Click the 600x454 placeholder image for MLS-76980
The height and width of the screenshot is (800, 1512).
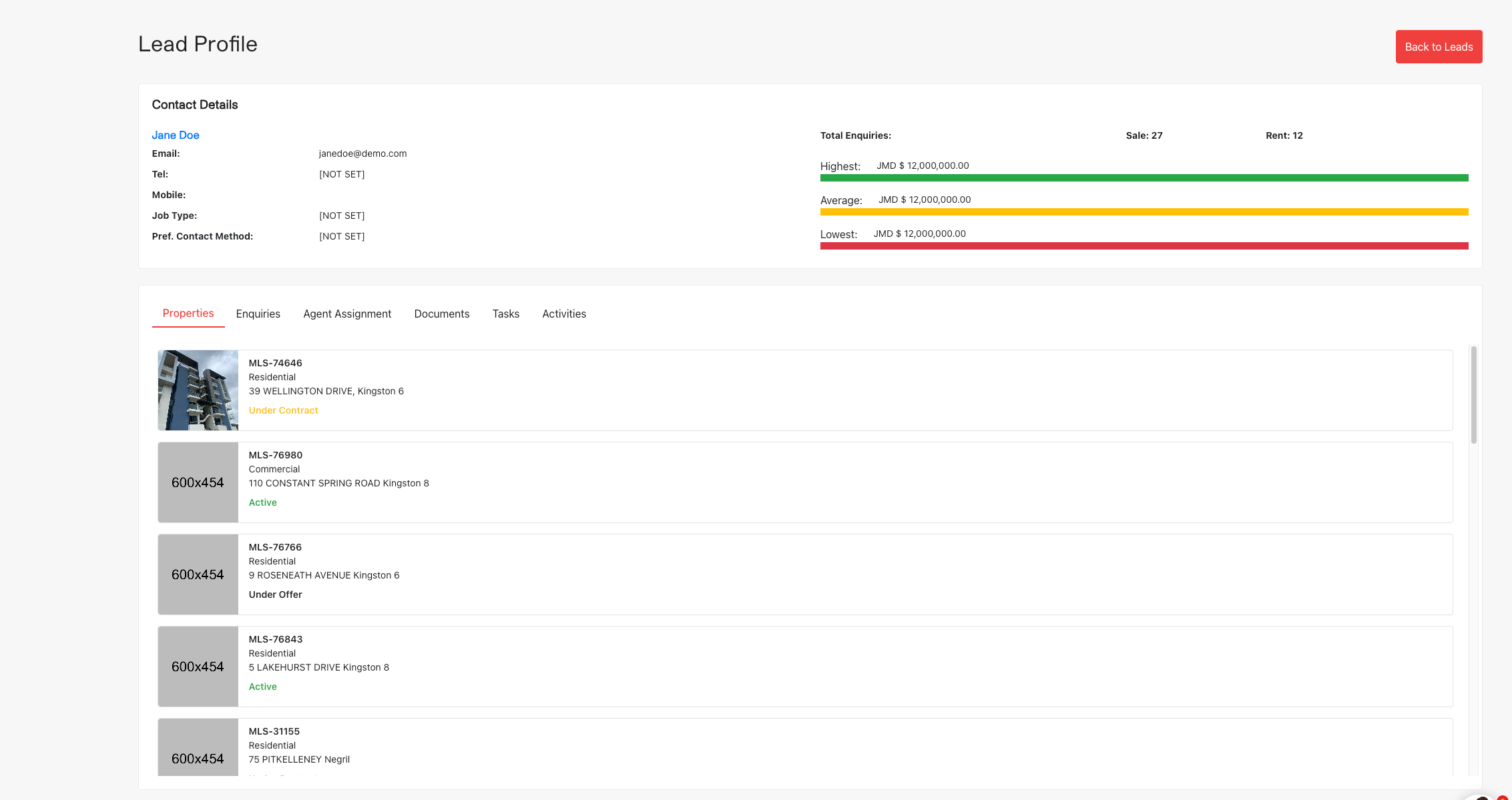[198, 482]
